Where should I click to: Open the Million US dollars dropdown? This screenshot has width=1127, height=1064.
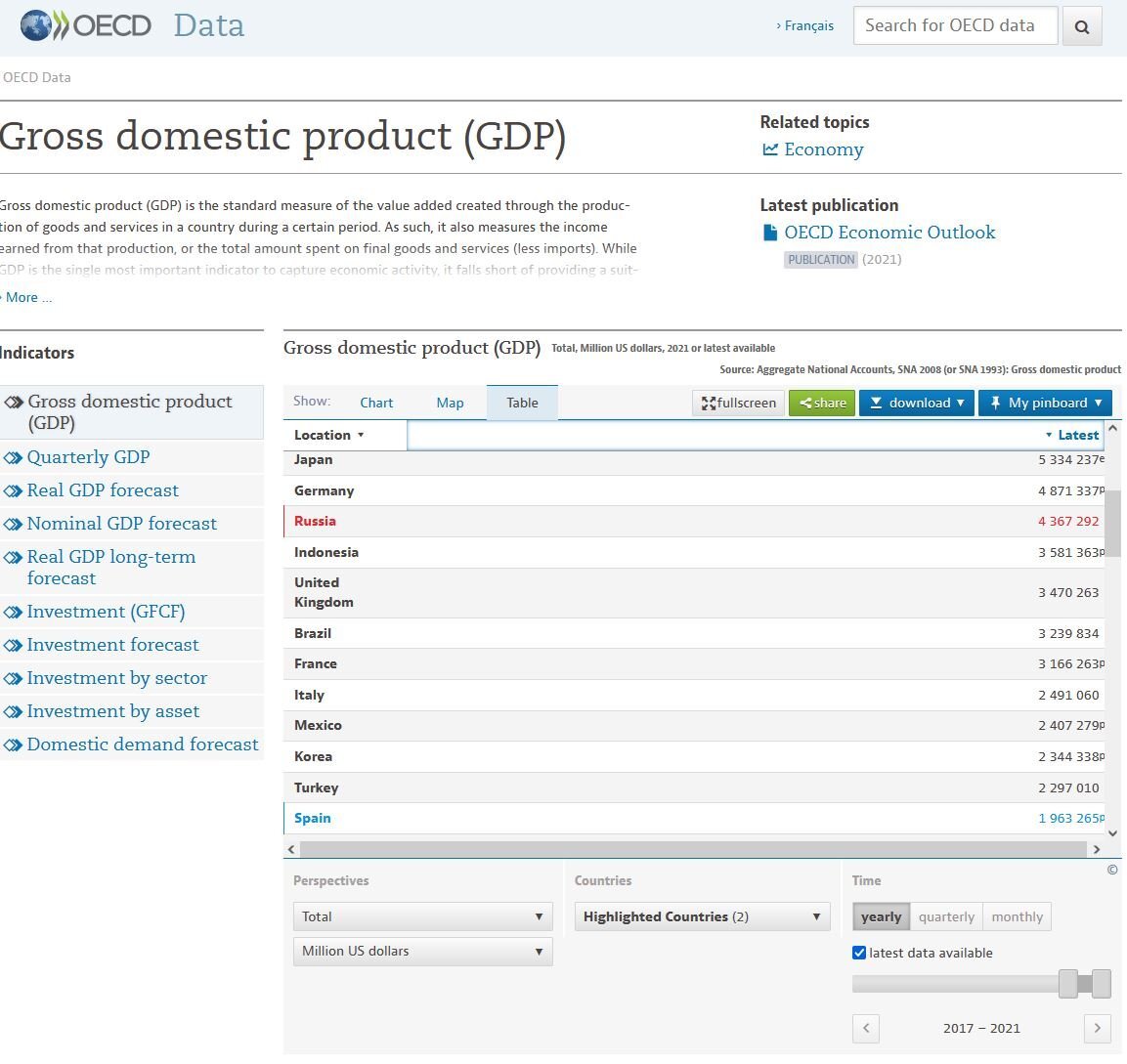click(x=422, y=952)
